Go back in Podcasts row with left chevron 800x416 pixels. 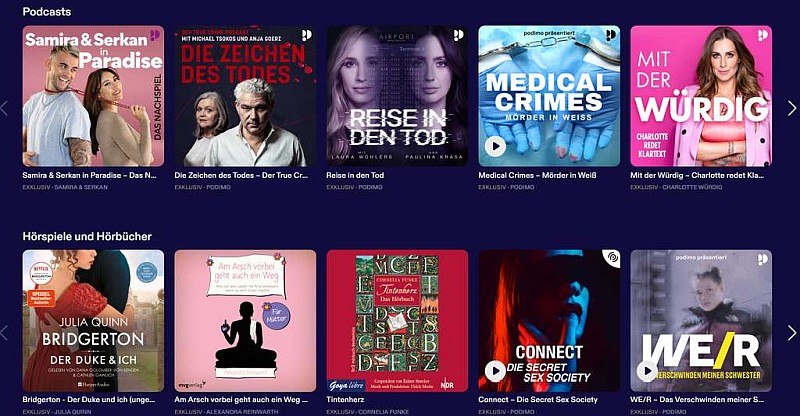point(4,108)
